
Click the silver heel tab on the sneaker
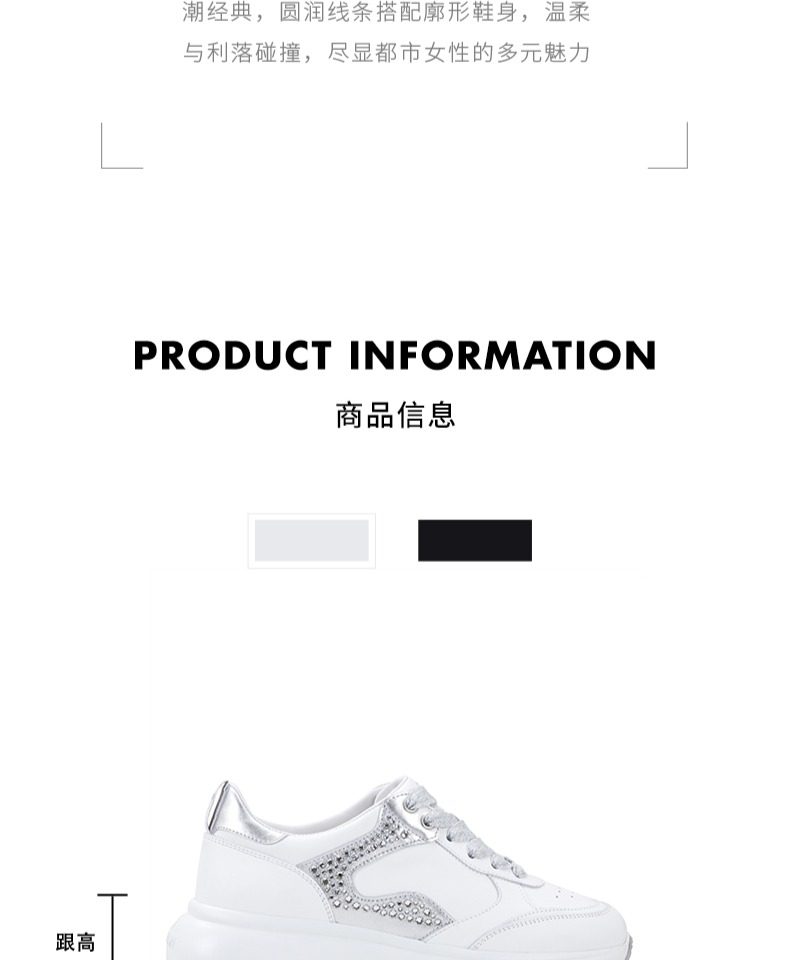[228, 808]
